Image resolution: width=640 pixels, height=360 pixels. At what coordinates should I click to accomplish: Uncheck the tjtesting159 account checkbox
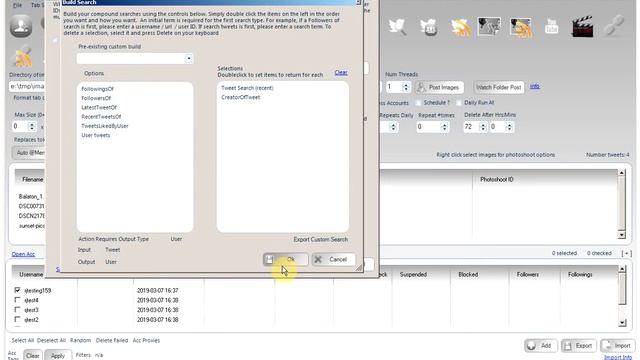(x=17, y=290)
